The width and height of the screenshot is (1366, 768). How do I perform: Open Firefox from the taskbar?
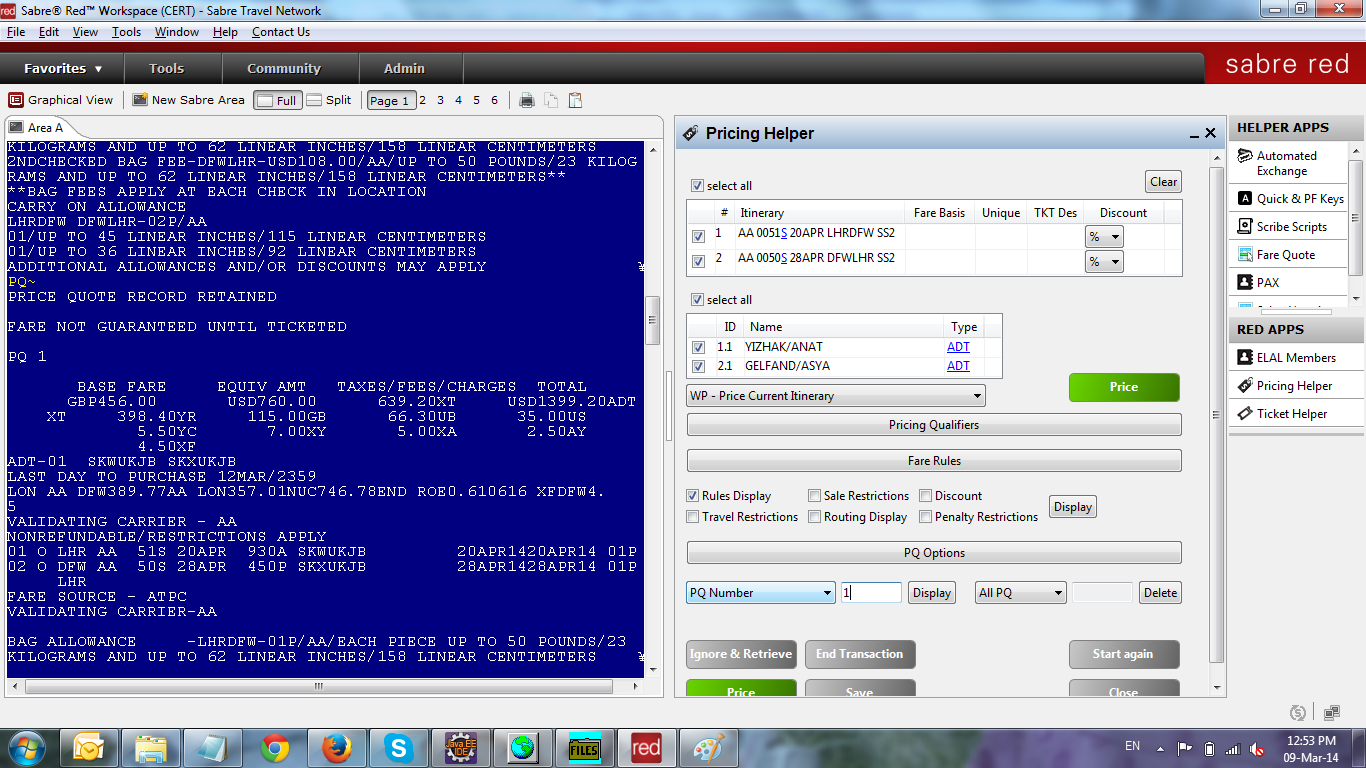tap(337, 747)
